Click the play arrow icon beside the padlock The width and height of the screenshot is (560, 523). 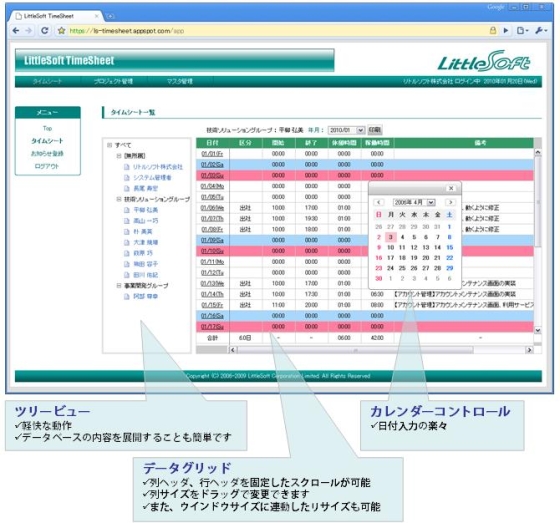[506, 31]
